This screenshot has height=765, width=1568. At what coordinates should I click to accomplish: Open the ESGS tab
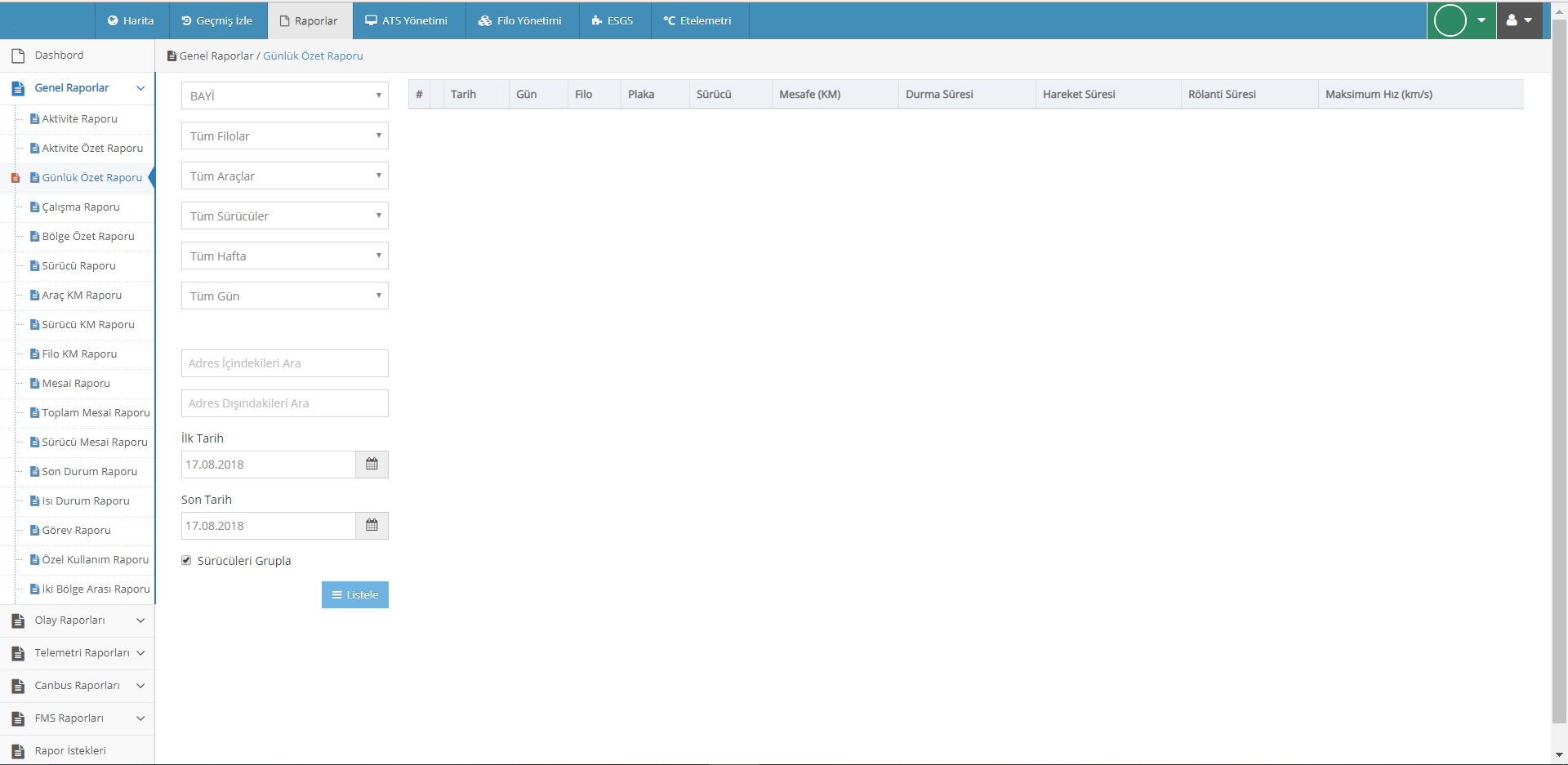(613, 20)
